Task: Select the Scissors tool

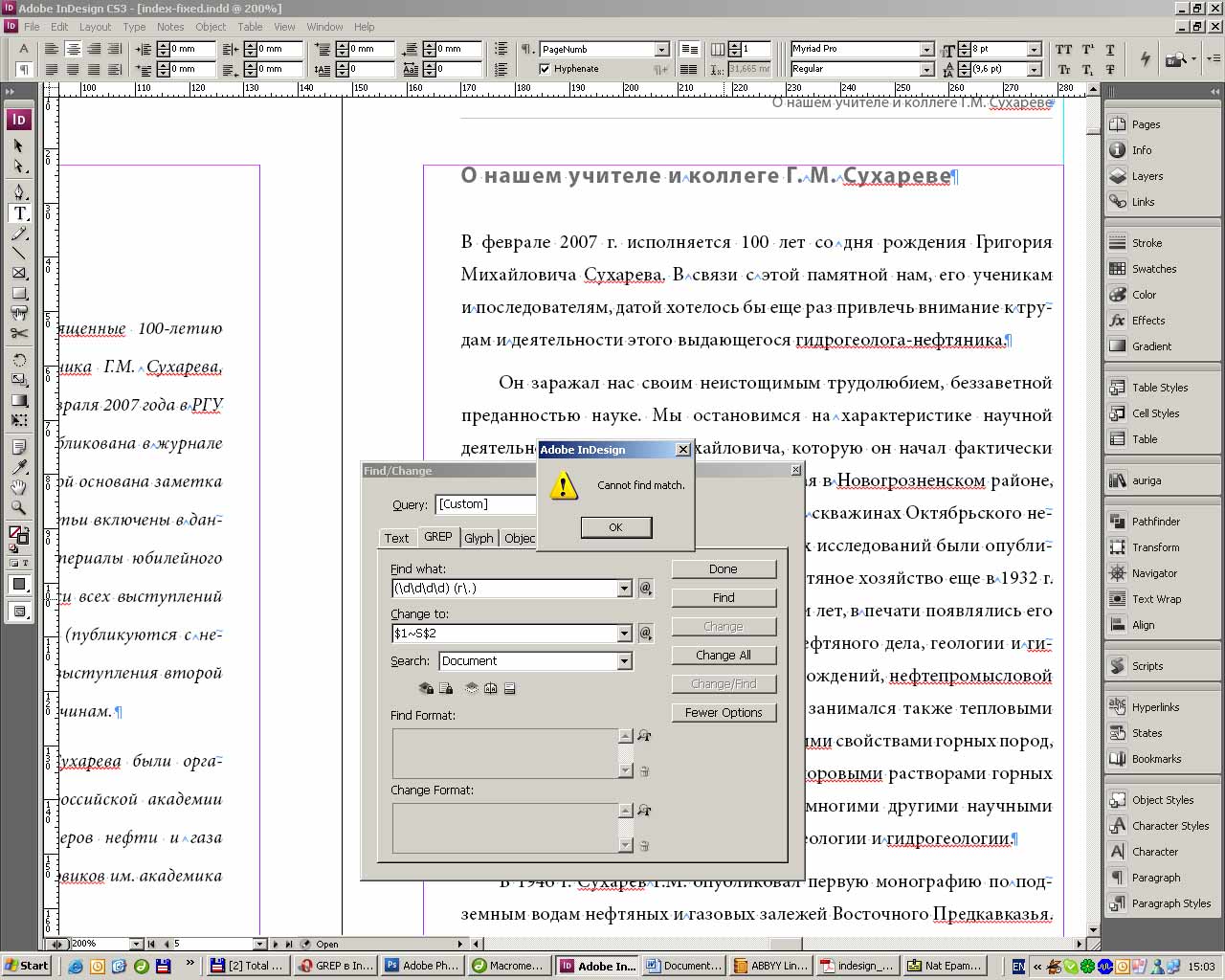Action: (19, 333)
